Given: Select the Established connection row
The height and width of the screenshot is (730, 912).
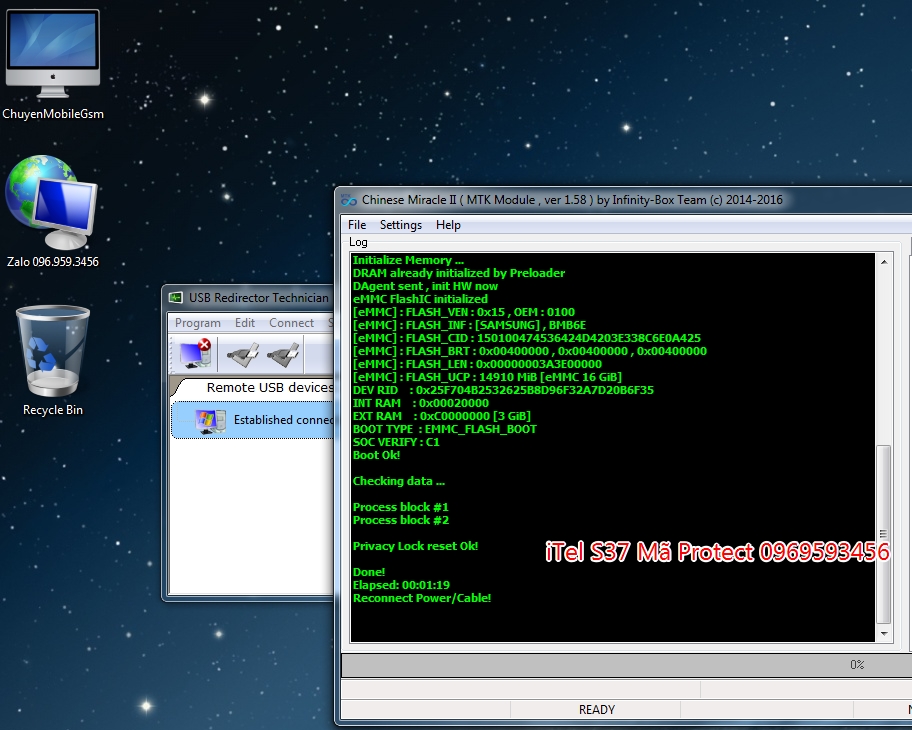Looking at the screenshot, I should (253, 420).
